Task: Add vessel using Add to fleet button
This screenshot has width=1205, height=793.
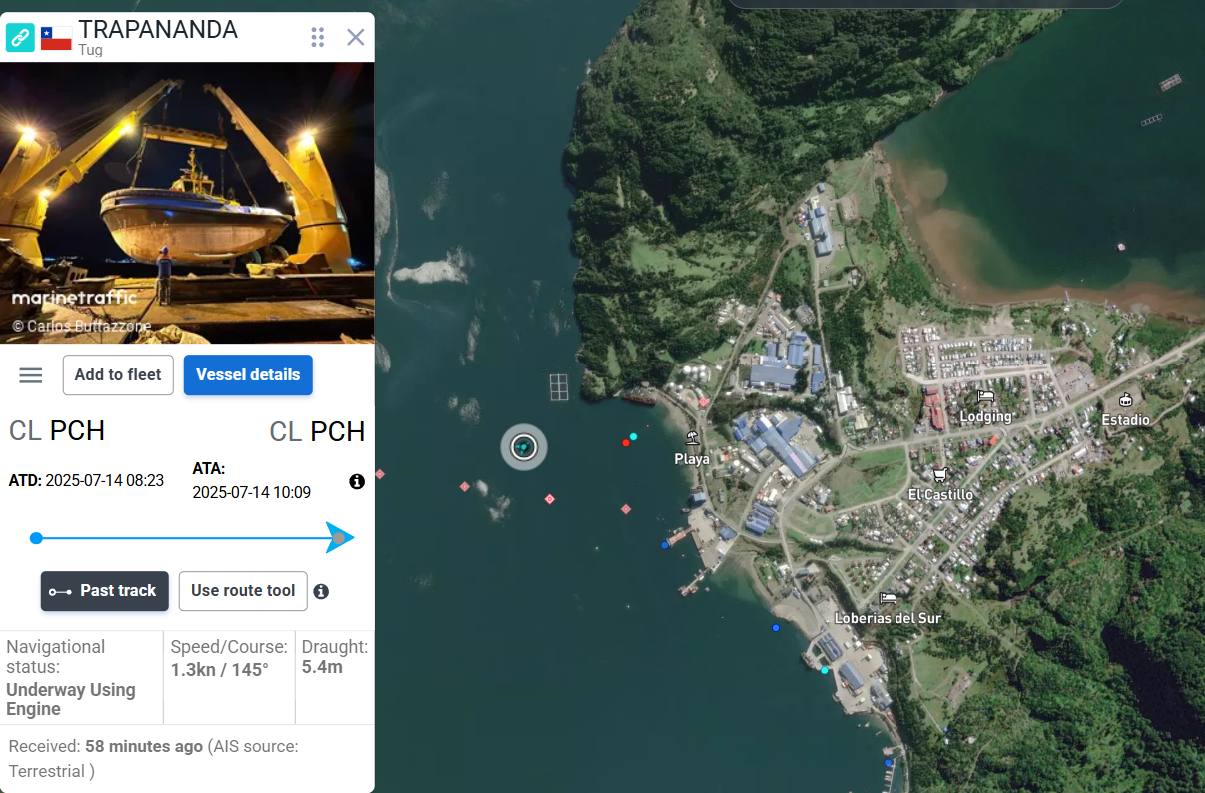Action: click(x=118, y=375)
